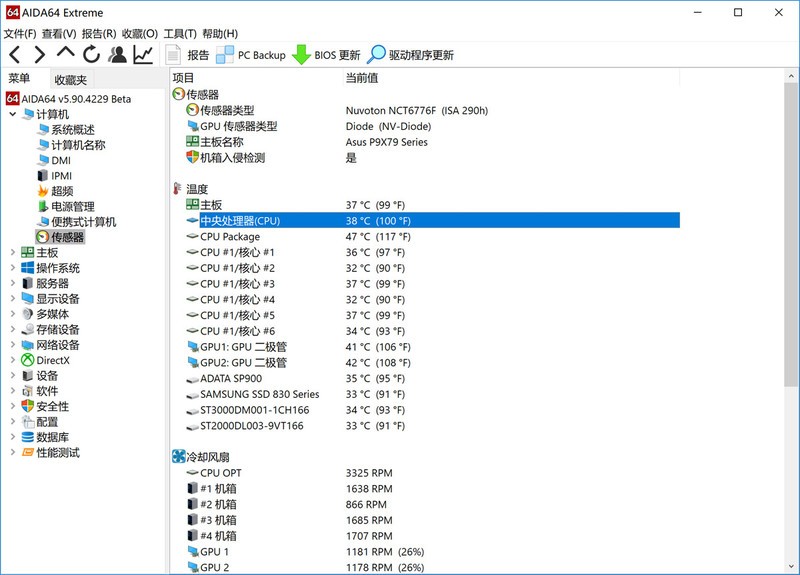Click the icon beside GPU 传感器类型
Image resolution: width=800 pixels, height=575 pixels.
click(192, 126)
